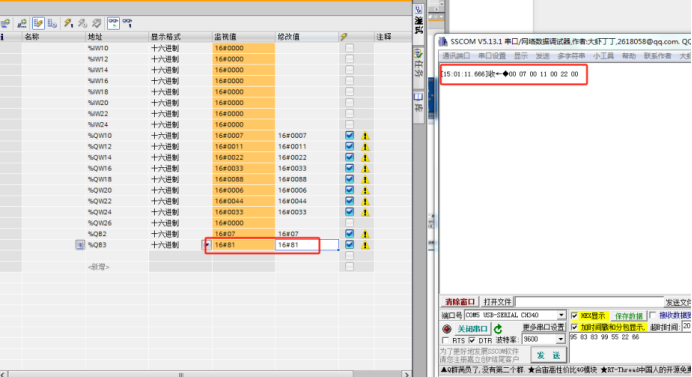Click the 显示格式 column header

click(x=180, y=37)
